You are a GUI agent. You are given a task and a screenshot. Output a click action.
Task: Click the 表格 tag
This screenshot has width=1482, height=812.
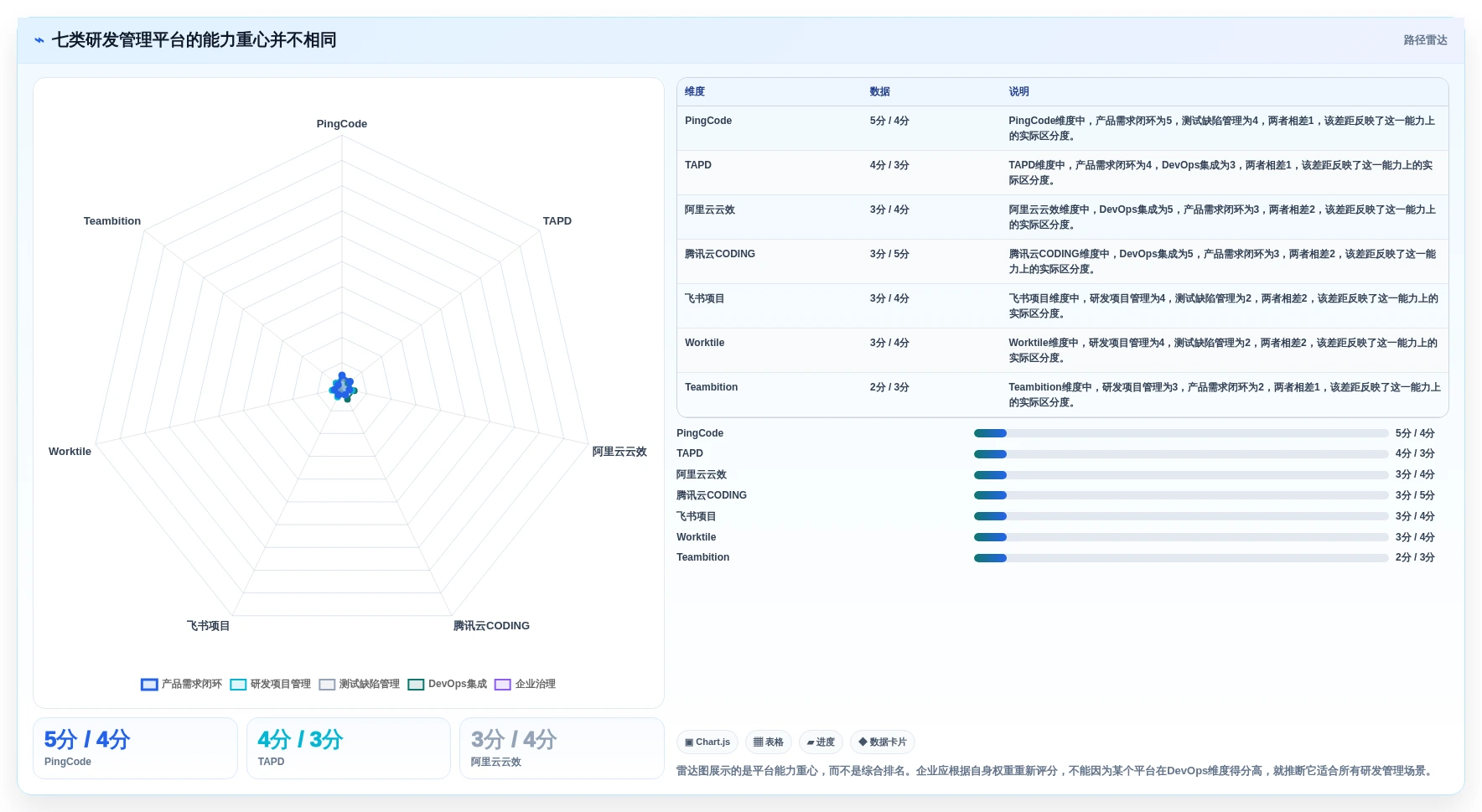pos(768,742)
